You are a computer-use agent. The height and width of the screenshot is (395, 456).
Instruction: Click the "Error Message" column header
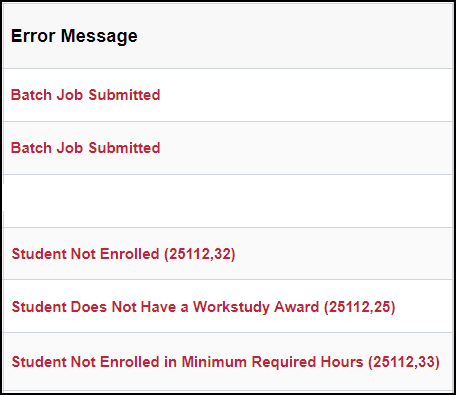74,36
